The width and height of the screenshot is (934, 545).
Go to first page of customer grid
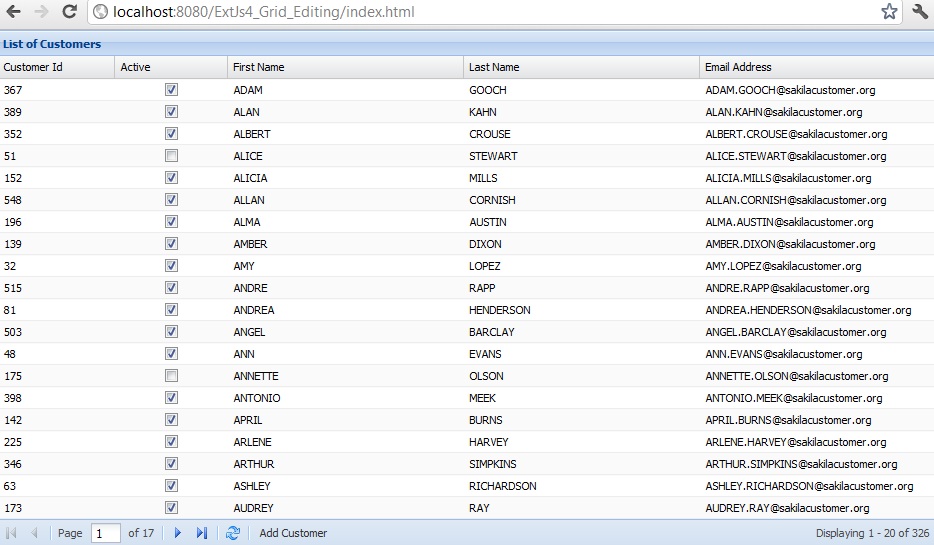[11, 533]
